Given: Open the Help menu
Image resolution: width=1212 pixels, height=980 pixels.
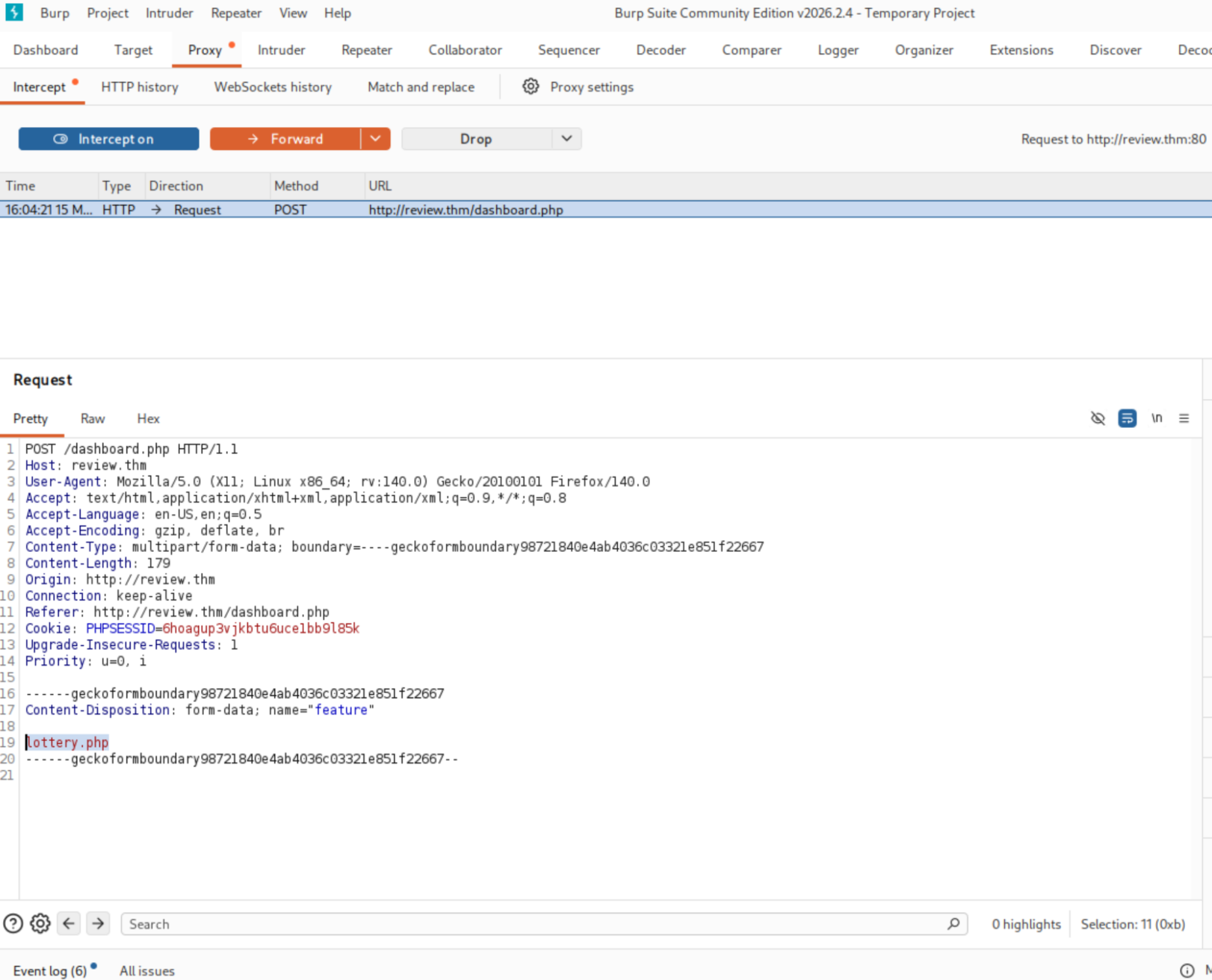Looking at the screenshot, I should pyautogui.click(x=338, y=13).
